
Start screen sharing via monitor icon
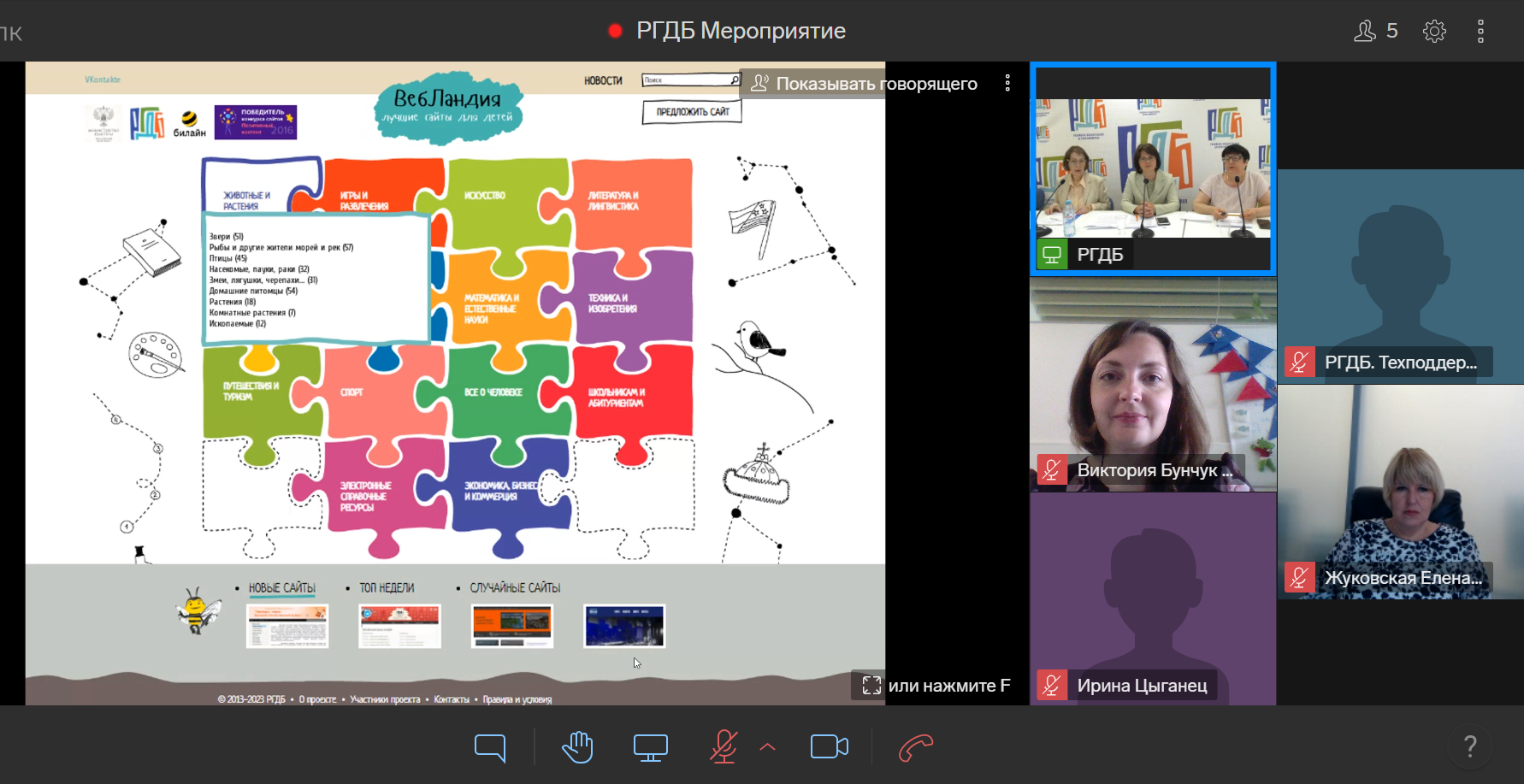pos(651,748)
